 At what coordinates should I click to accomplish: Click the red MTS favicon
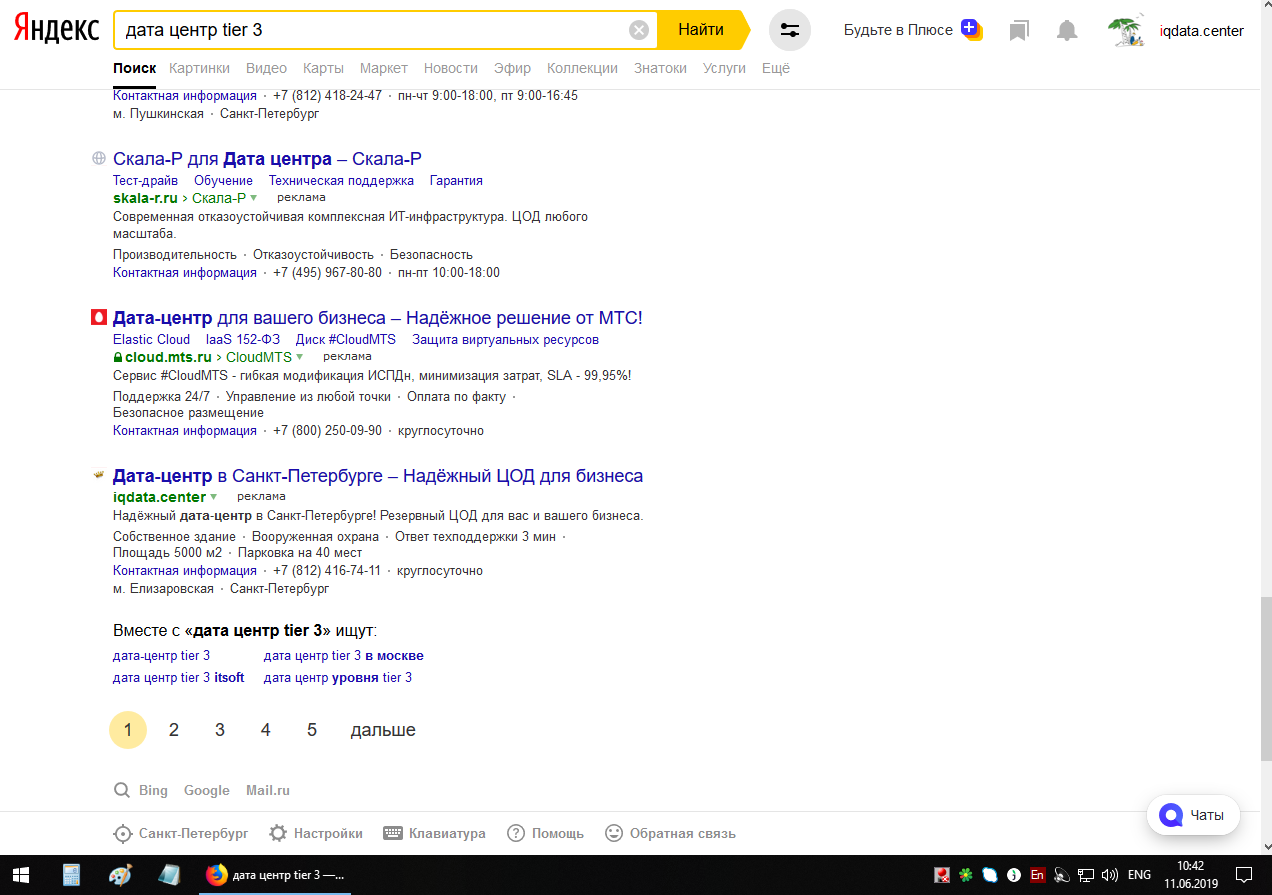pyautogui.click(x=98, y=318)
